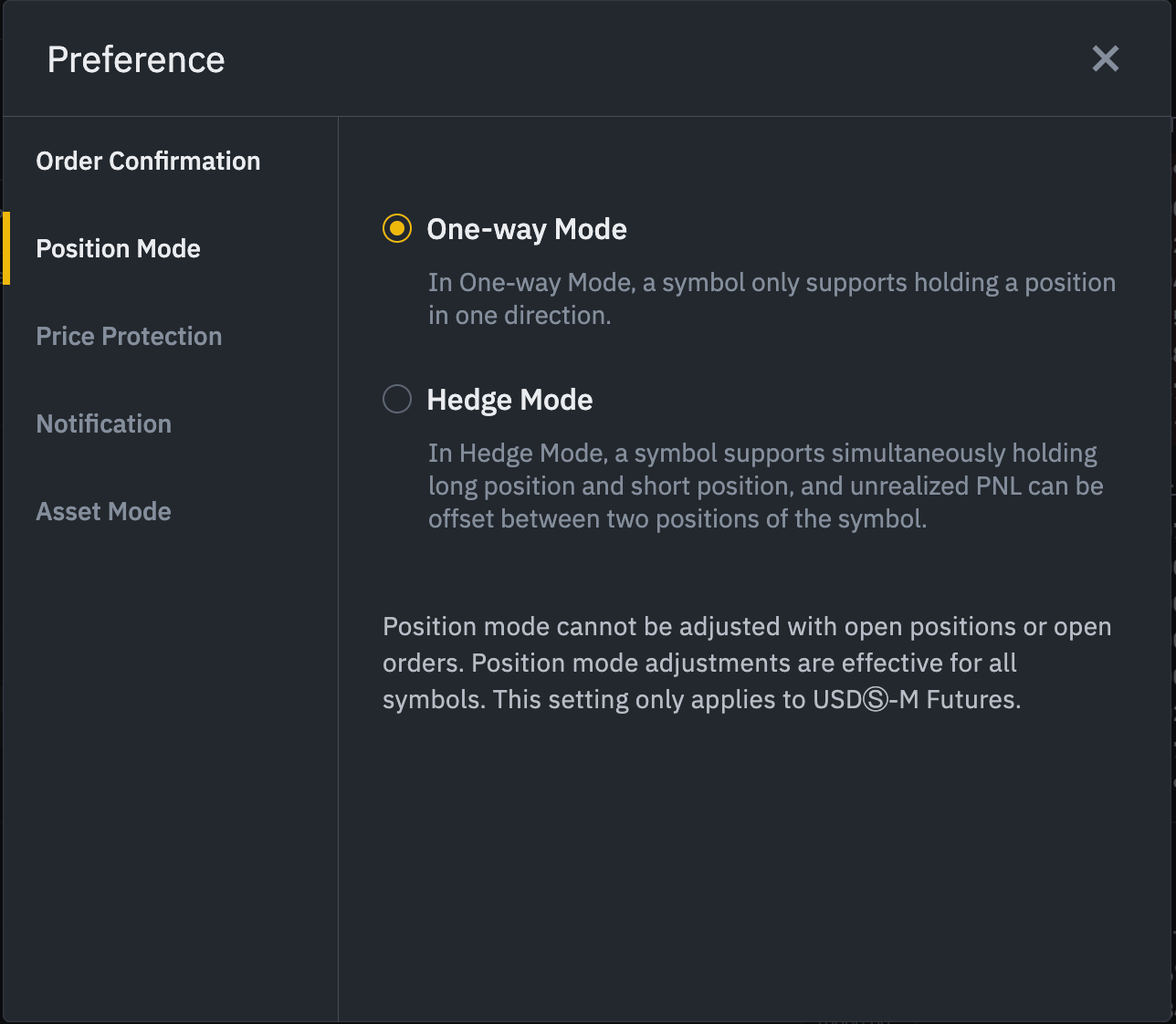1176x1024 pixels.
Task: Go to the Price Protection tab
Action: point(129,337)
